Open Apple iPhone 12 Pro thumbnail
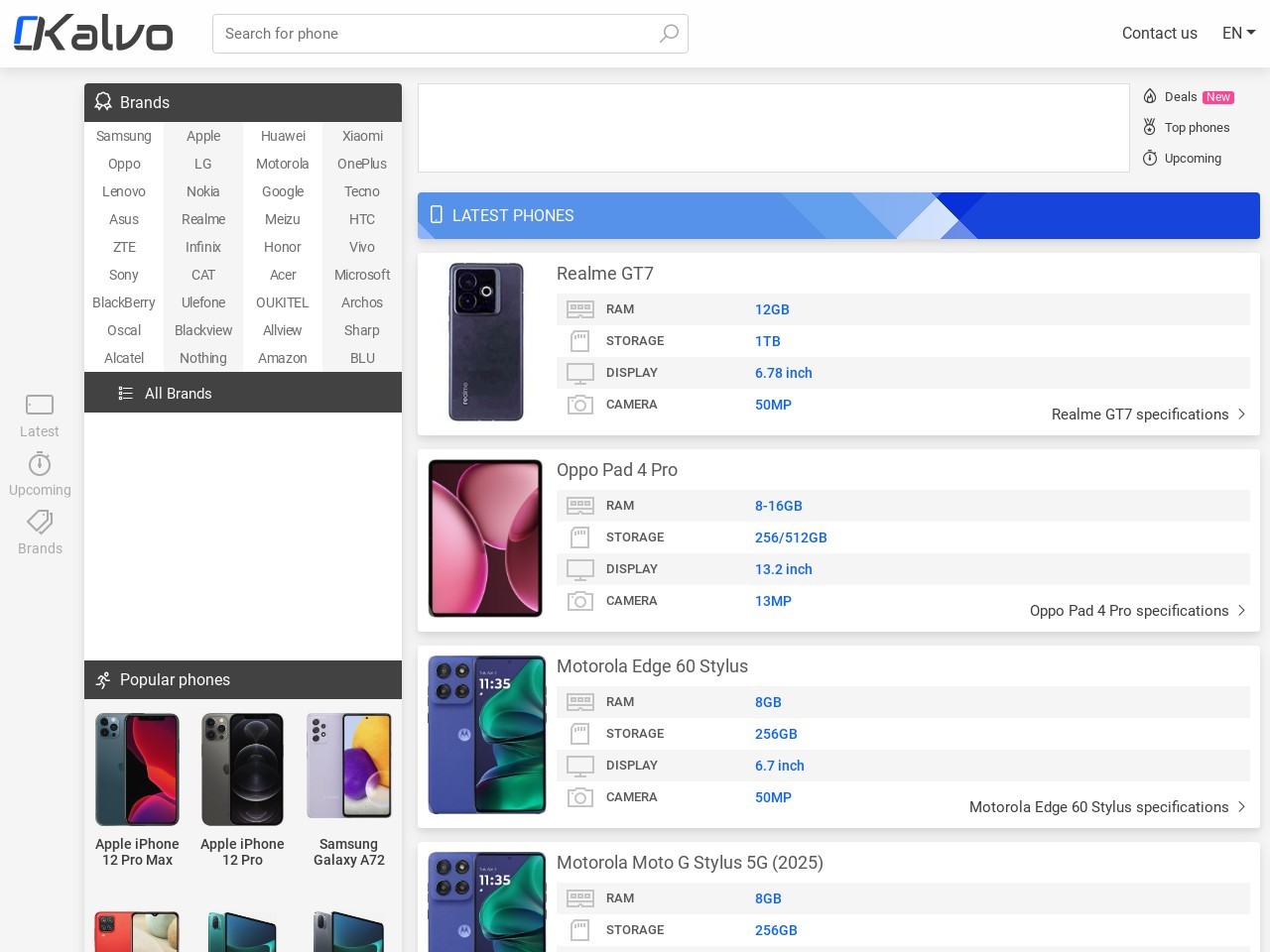Screen dimensions: 1270x952 click(x=242, y=770)
